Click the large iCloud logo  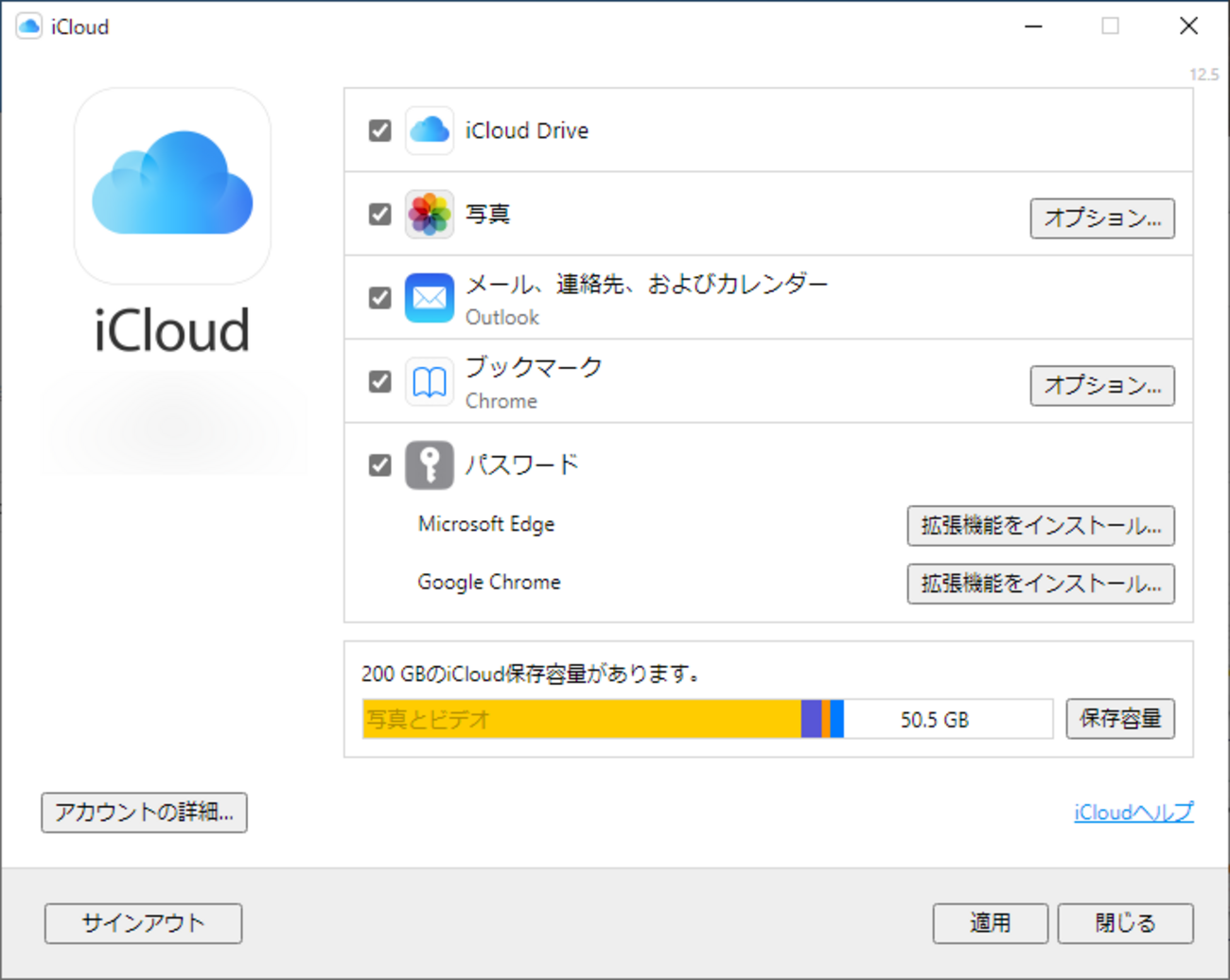pos(172,185)
